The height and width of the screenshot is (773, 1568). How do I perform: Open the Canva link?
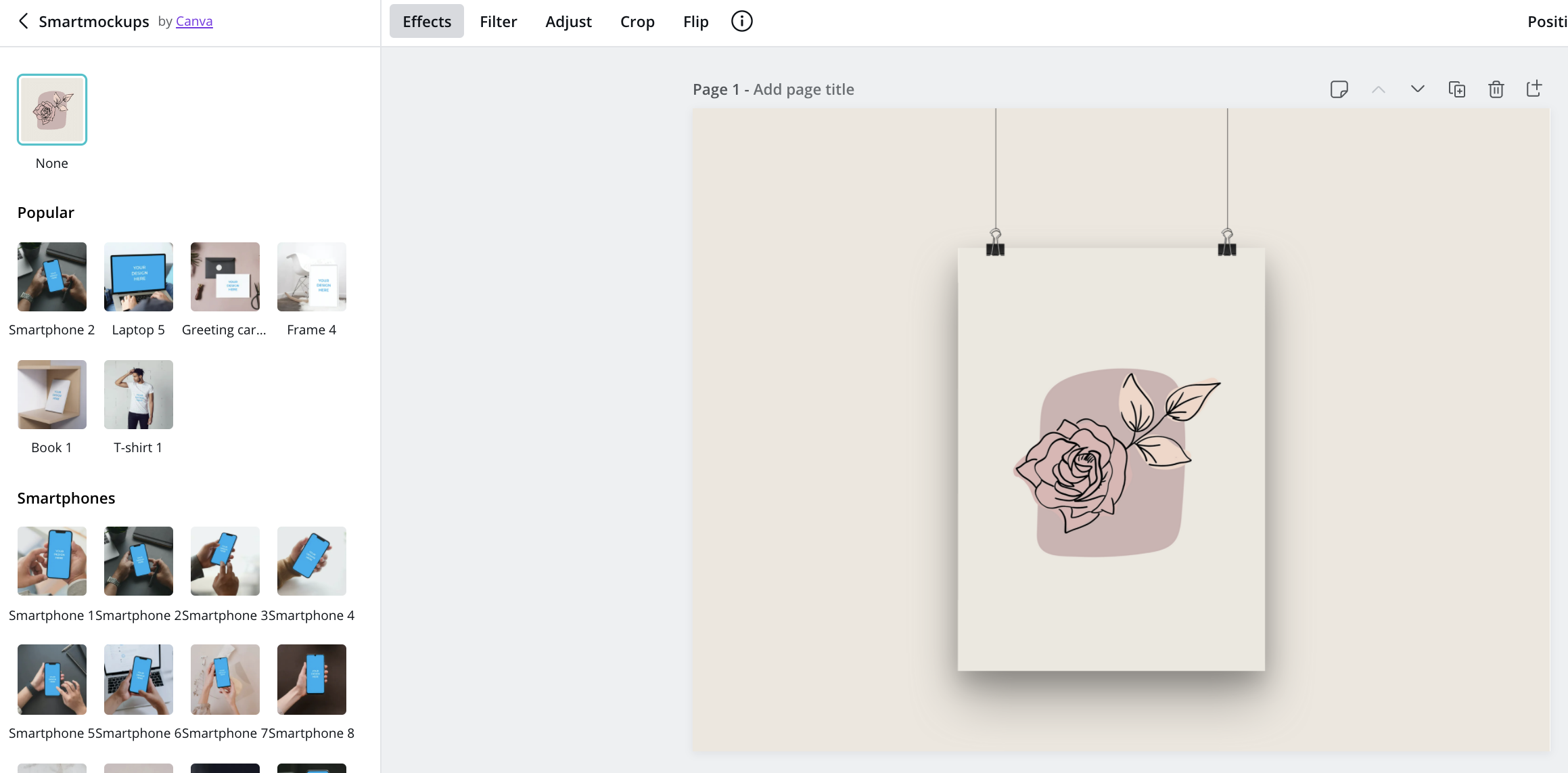(x=194, y=21)
